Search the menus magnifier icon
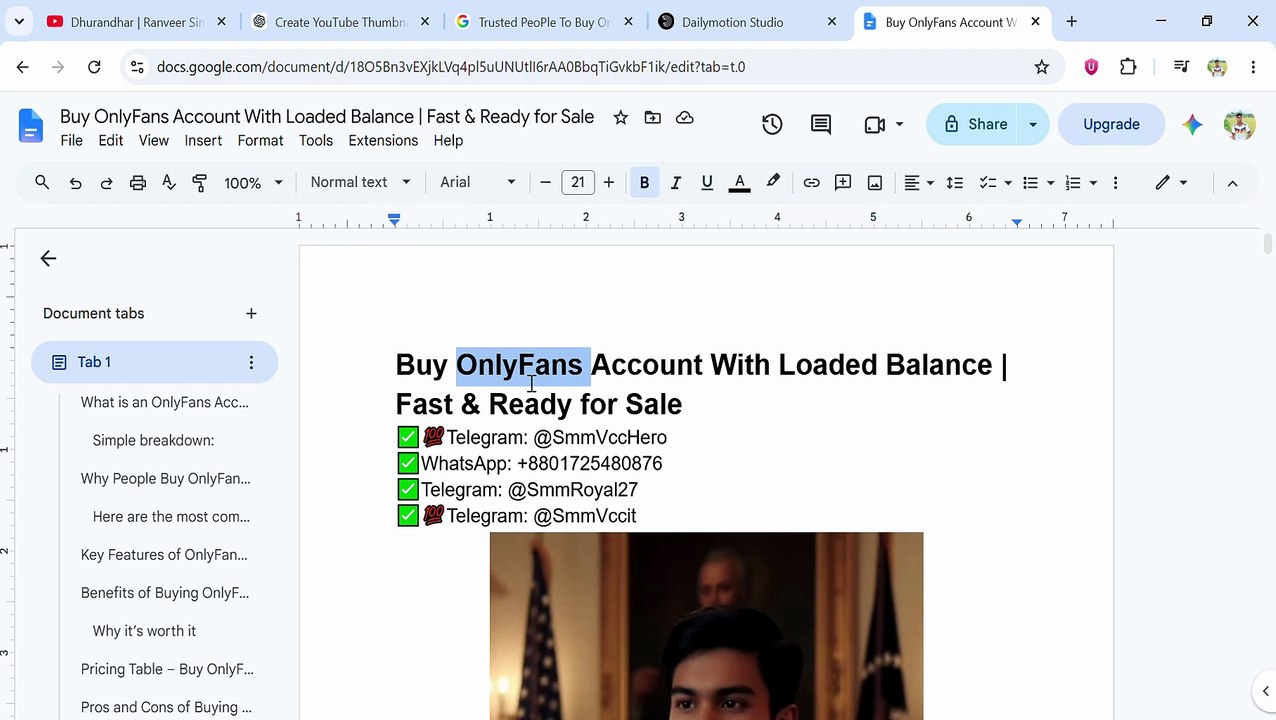This screenshot has height=720, width=1276. [42, 182]
